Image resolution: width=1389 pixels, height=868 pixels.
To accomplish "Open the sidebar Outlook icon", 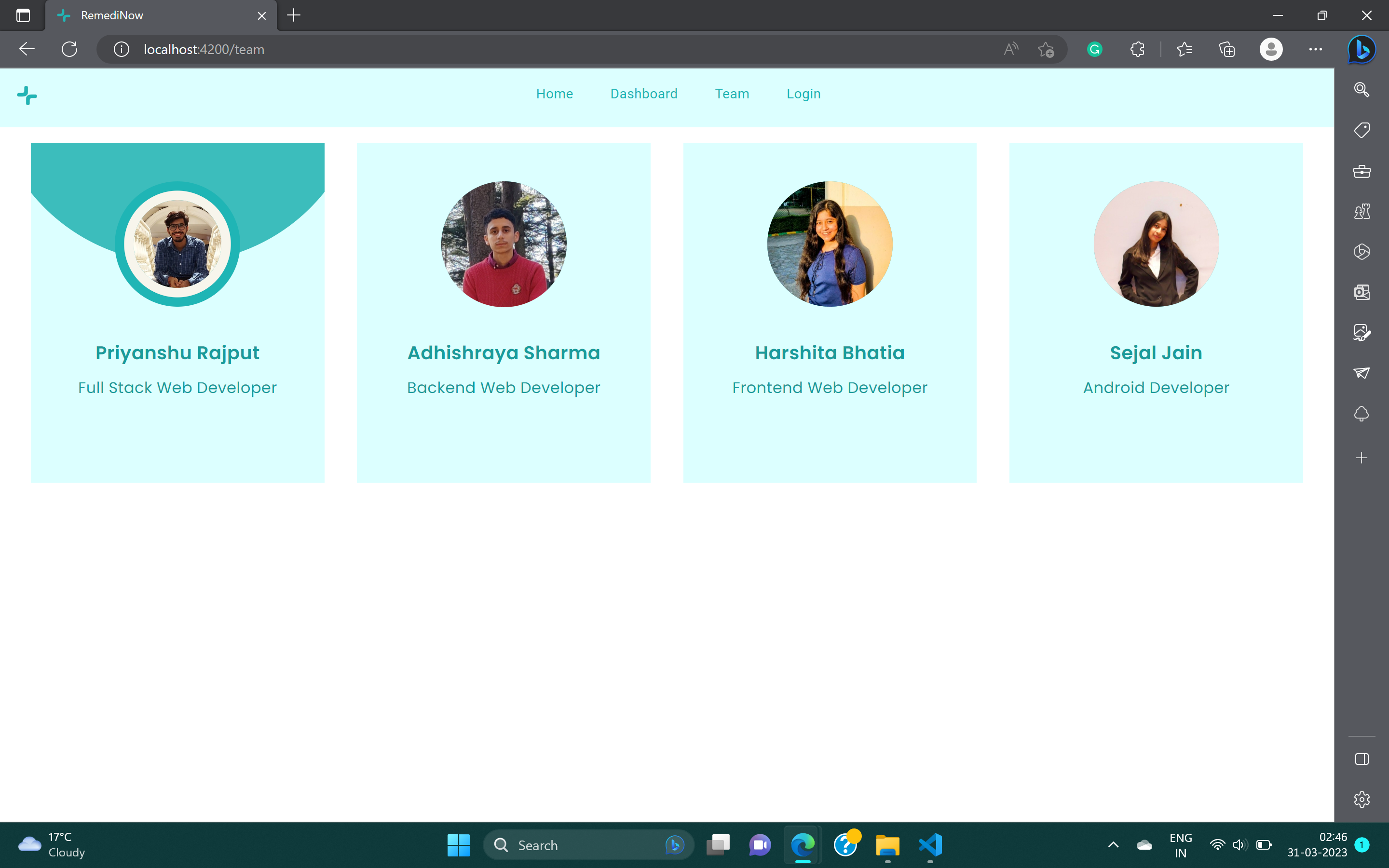I will click(x=1362, y=292).
